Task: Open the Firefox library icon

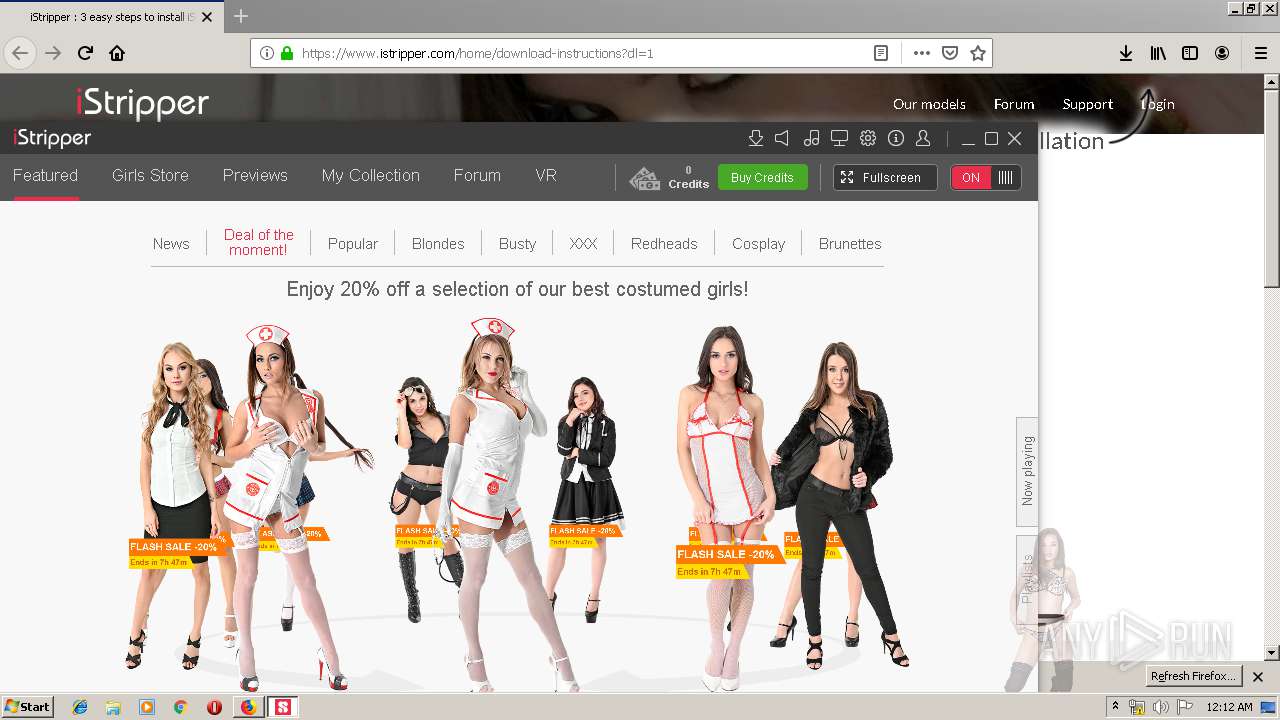Action: 1158,53
